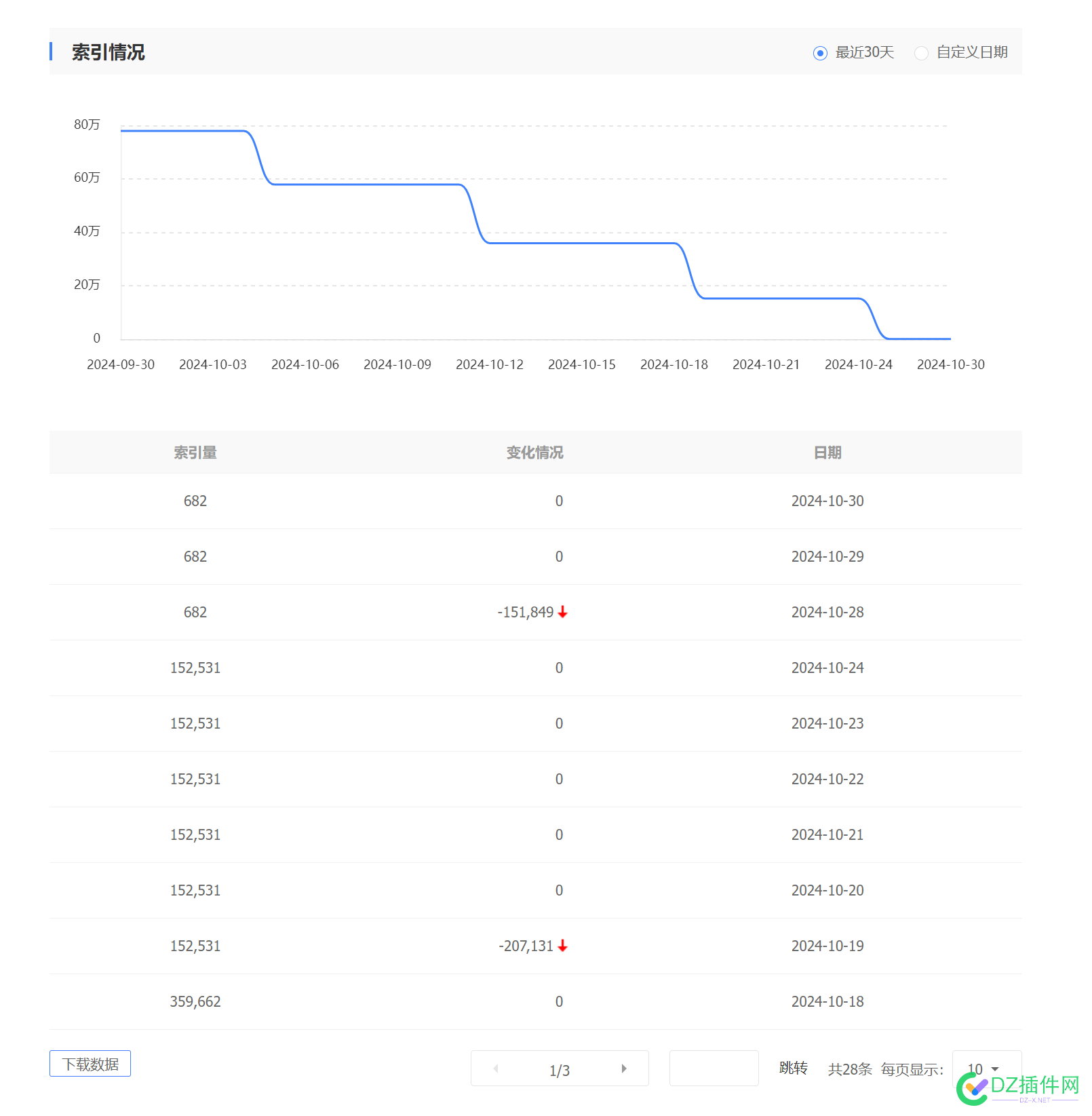Click chart x-axis label 2024-09-30
Image resolution: width=1092 pixels, height=1116 pixels.
[x=121, y=364]
